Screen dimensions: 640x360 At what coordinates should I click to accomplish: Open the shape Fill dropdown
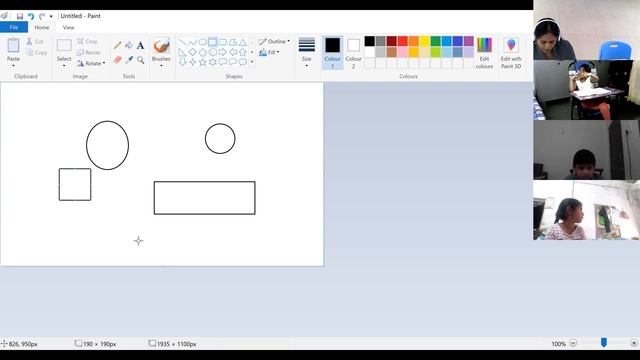click(x=269, y=52)
